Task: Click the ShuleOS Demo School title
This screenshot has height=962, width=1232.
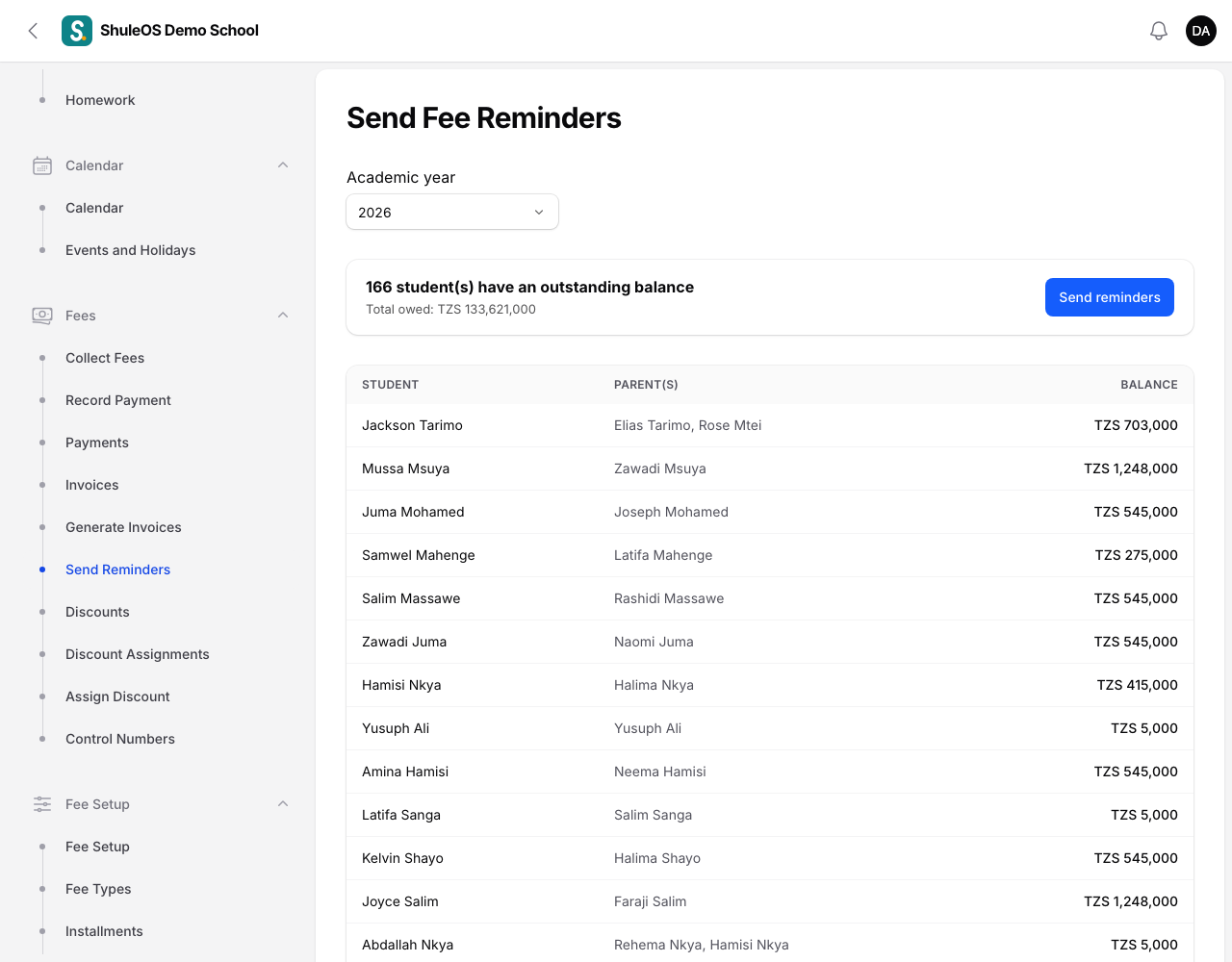Action: [x=179, y=31]
